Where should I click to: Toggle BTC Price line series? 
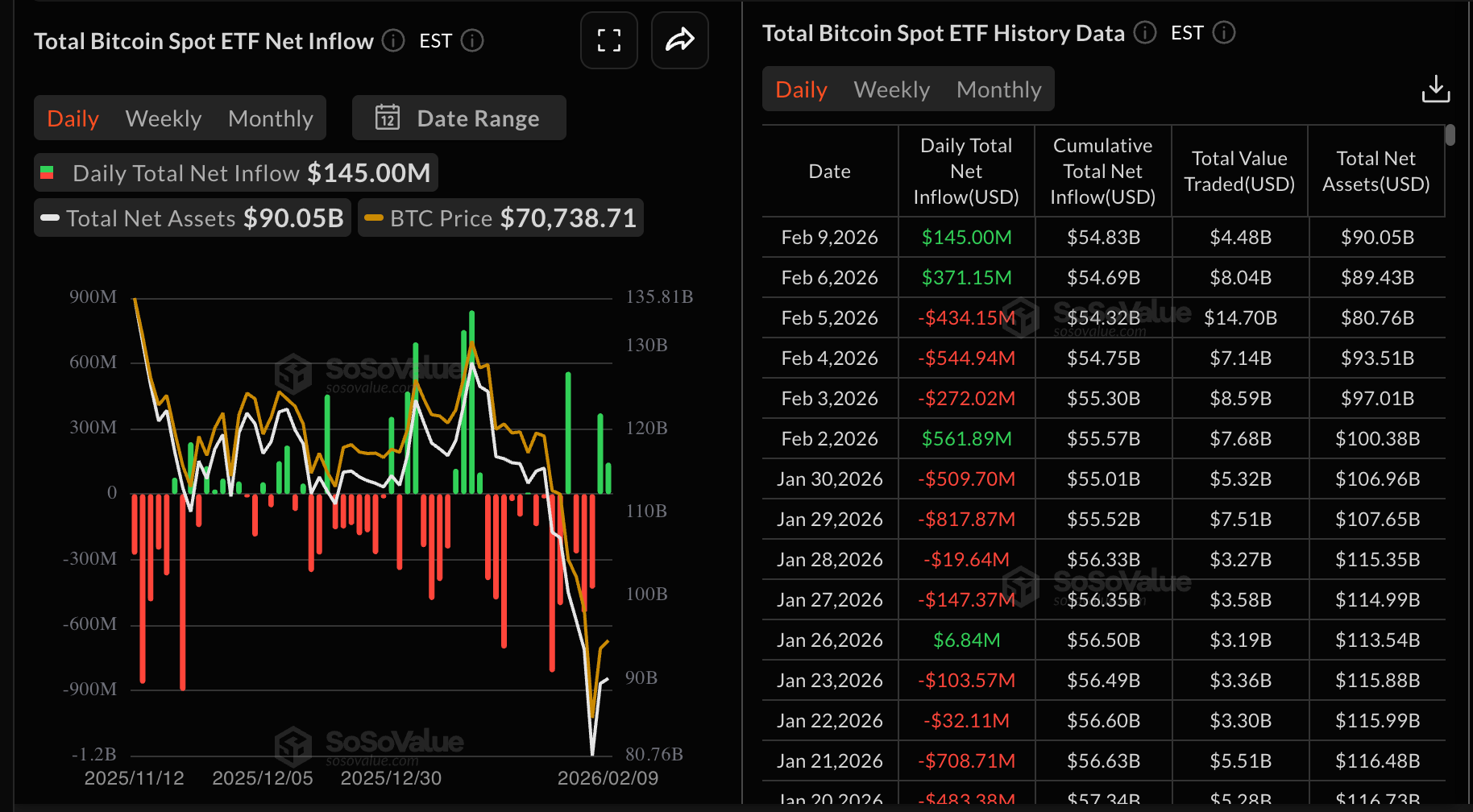tap(500, 217)
